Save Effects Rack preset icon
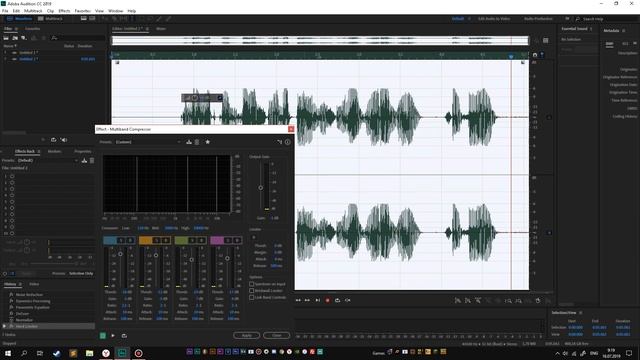This screenshot has width=640, height=360. point(84,160)
